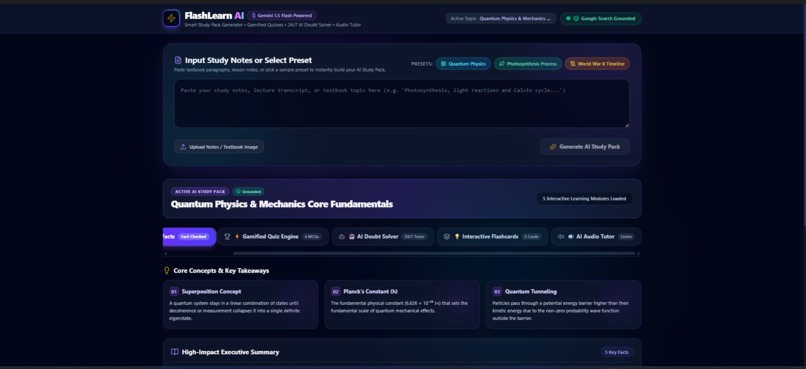Click Upload Notes / Textbook Image button

click(219, 146)
